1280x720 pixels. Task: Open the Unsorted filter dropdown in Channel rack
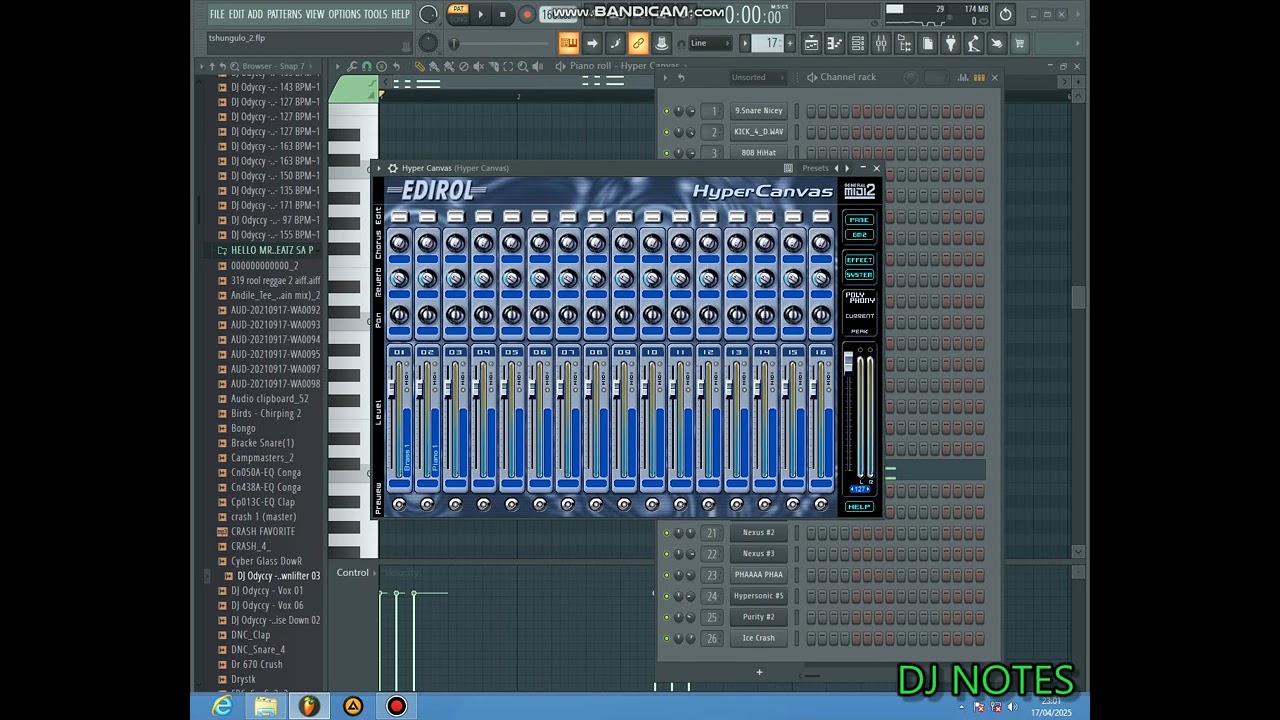758,77
